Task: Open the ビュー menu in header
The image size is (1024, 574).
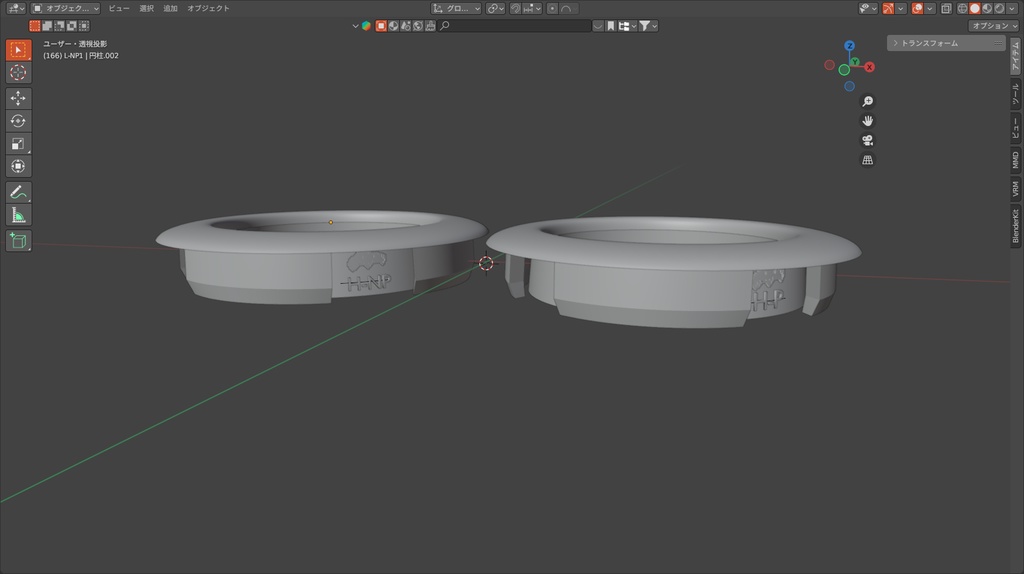Action: [x=119, y=8]
